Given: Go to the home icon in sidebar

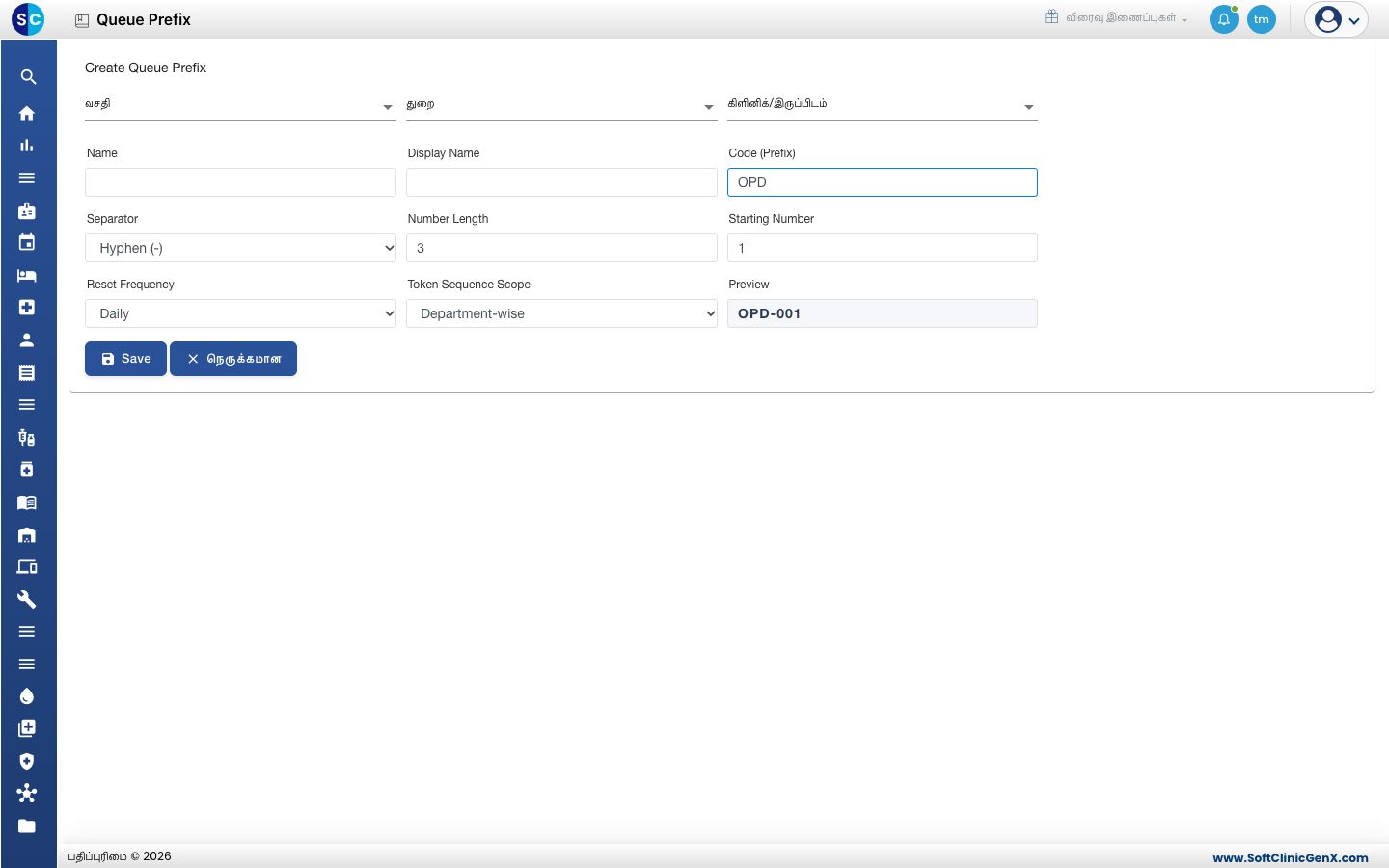Looking at the screenshot, I should 27,113.
